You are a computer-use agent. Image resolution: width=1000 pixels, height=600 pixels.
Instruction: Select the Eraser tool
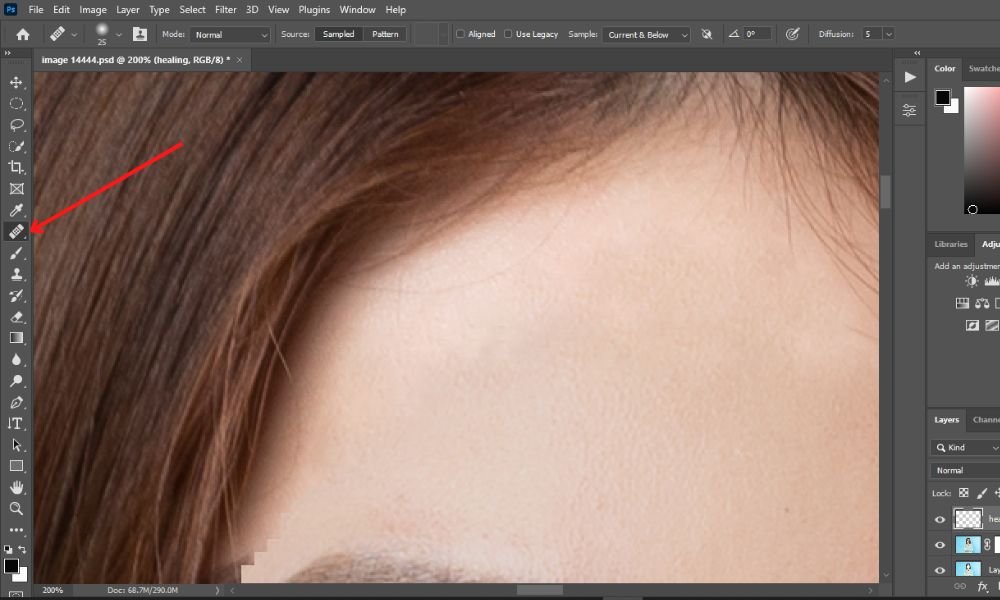pyautogui.click(x=16, y=317)
